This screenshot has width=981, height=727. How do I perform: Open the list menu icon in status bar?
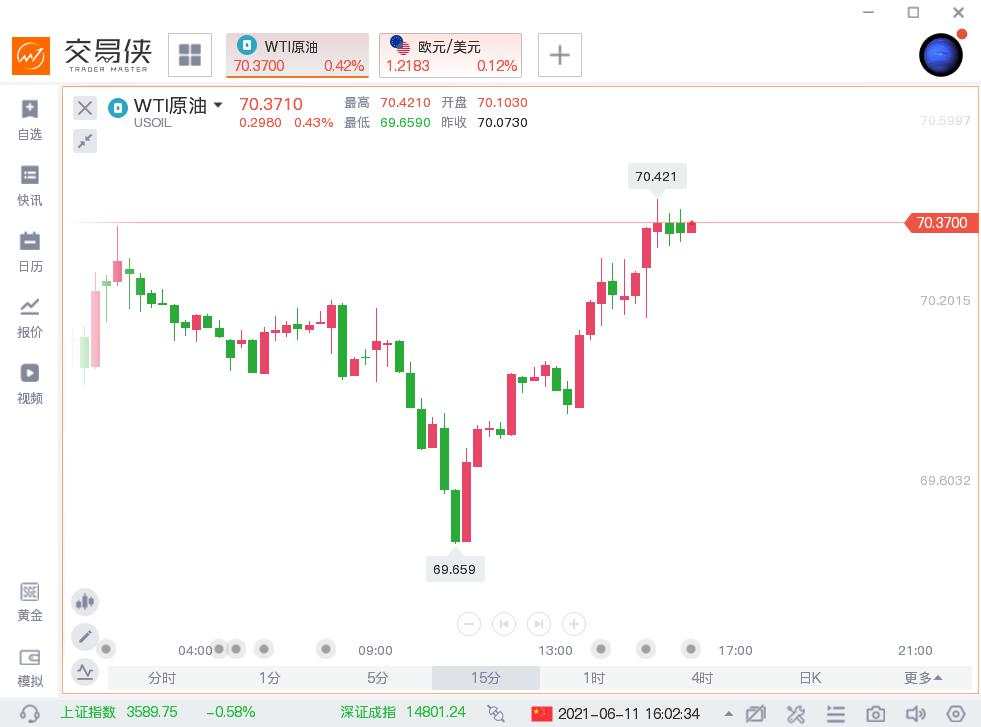coord(836,713)
